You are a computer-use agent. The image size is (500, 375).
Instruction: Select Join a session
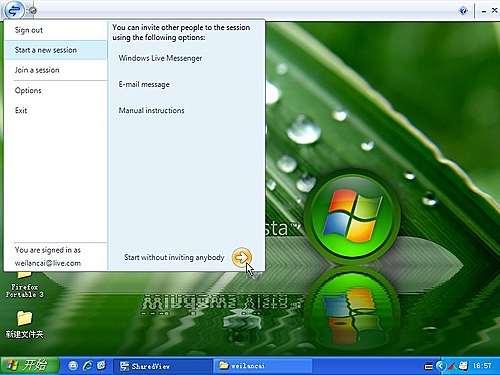pyautogui.click(x=37, y=70)
